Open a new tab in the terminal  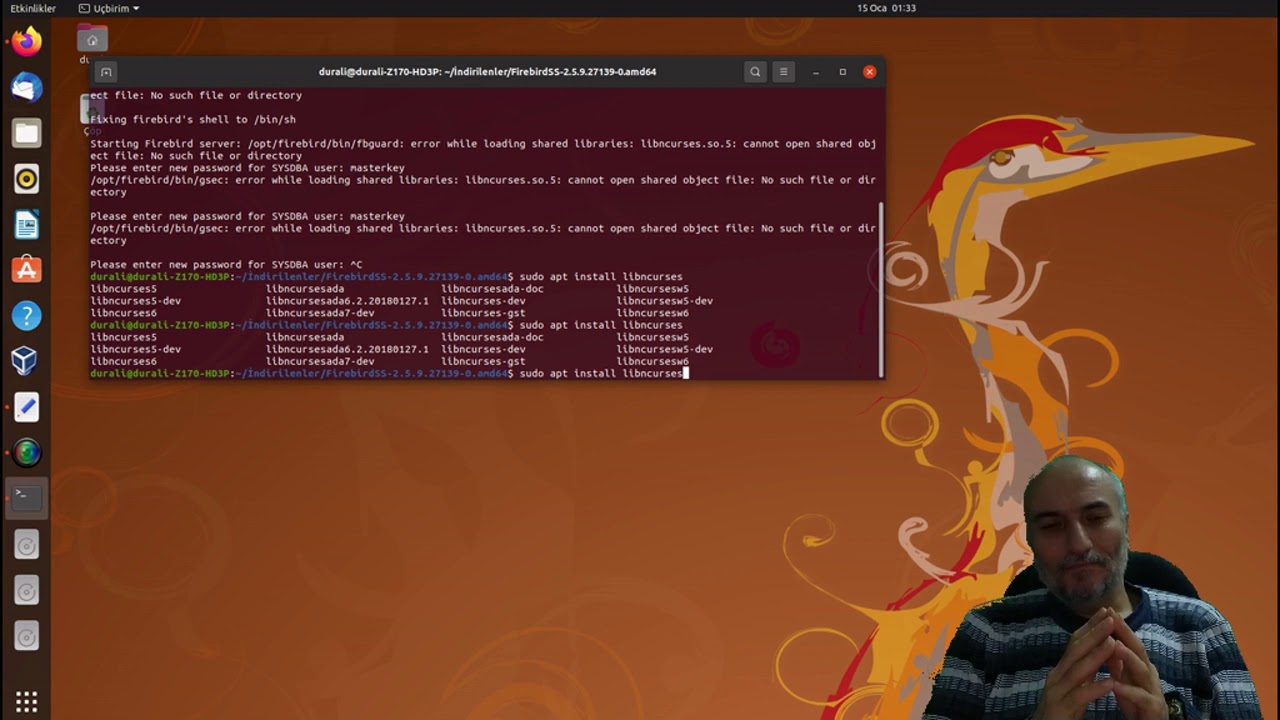106,72
